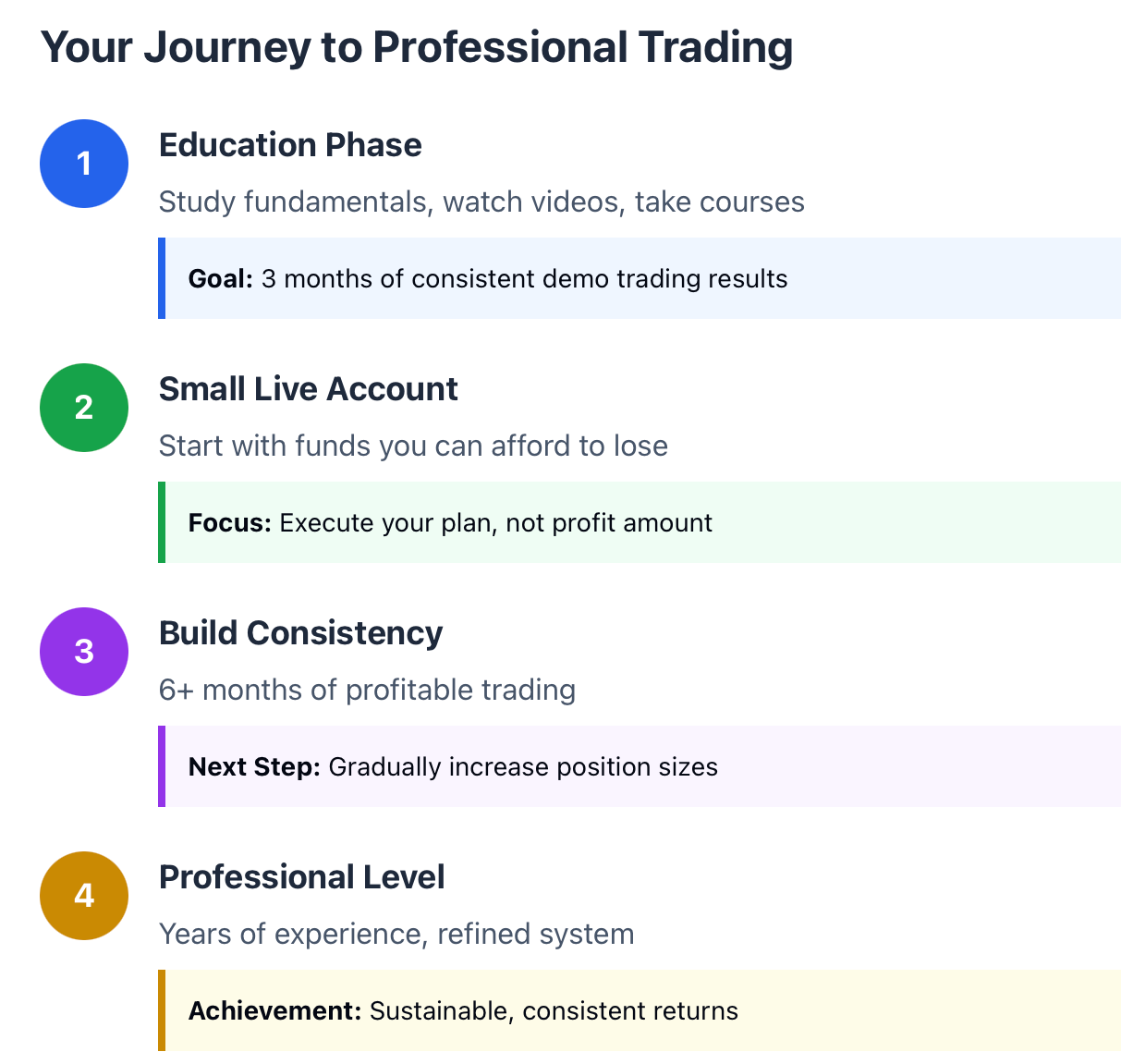Click the purple step 3 circle
The height and width of the screenshot is (1064, 1121).
point(84,652)
